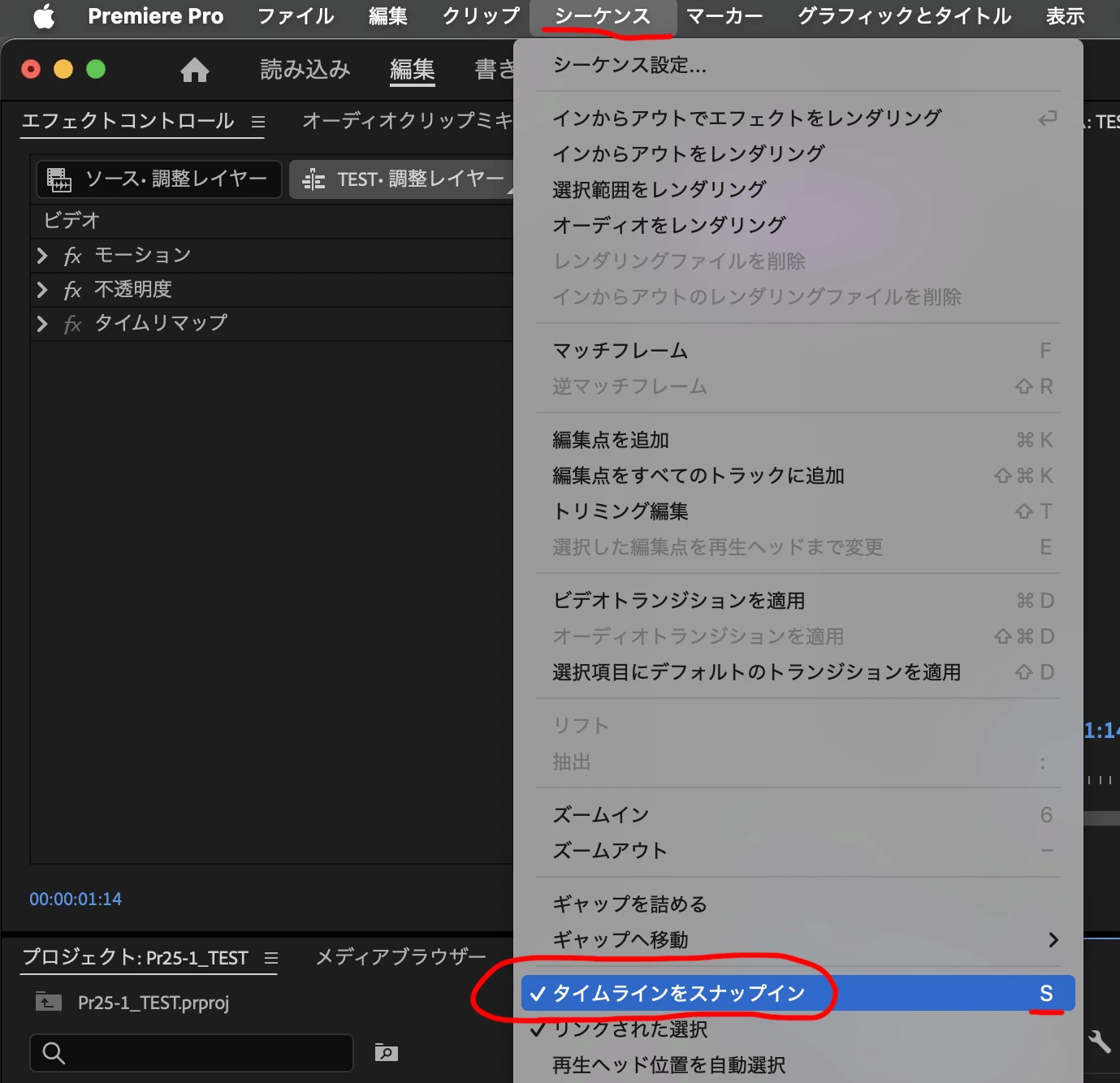
Task: Click the ビデオ section header
Action: tap(71, 221)
